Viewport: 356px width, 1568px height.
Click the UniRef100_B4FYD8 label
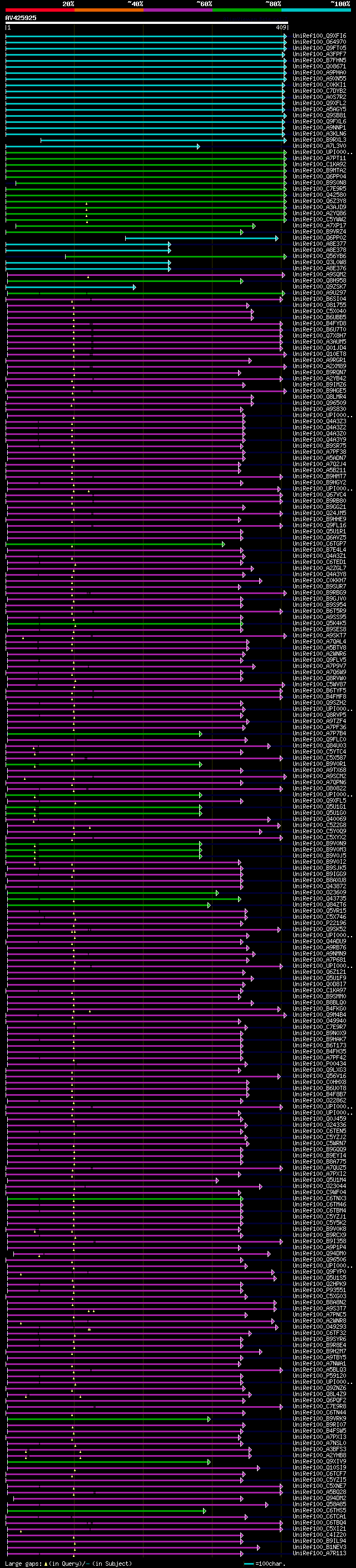pos(319,323)
